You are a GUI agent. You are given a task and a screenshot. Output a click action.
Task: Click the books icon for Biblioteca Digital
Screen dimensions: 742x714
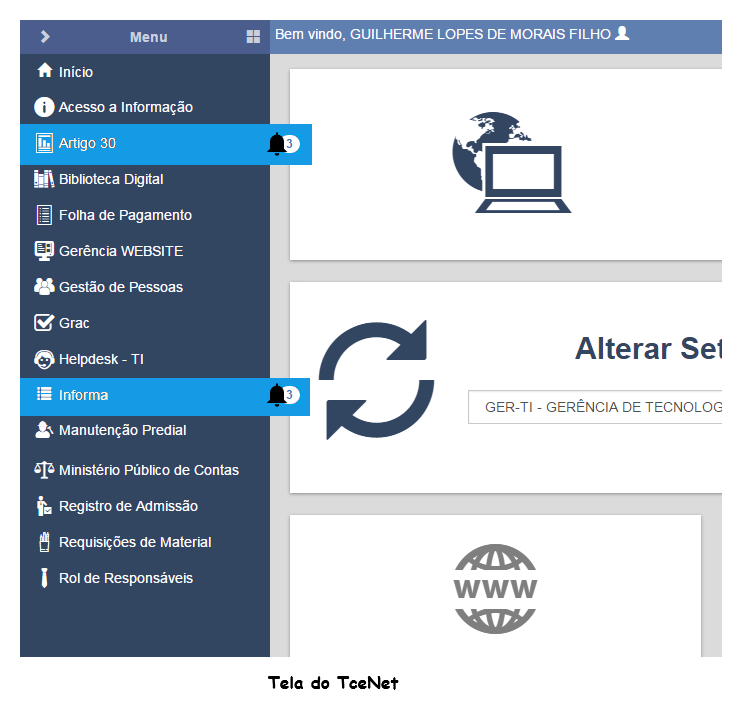pos(44,179)
